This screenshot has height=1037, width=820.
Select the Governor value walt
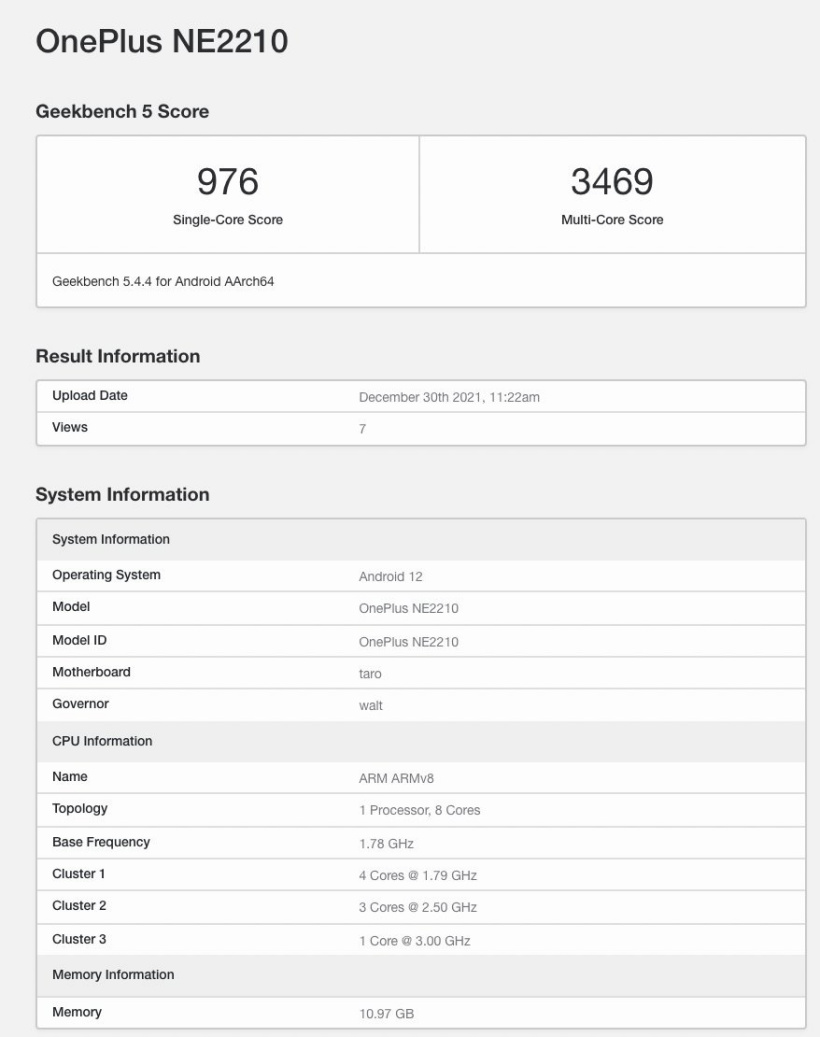370,704
